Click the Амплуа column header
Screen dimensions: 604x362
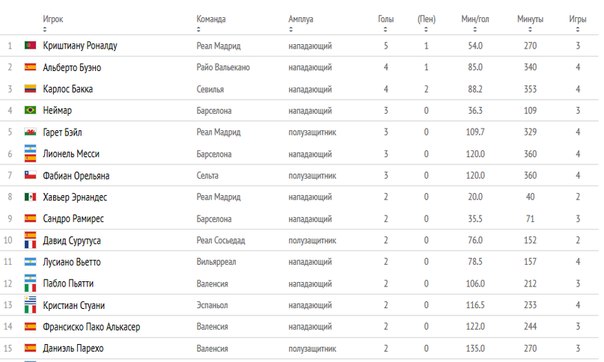[x=300, y=19]
